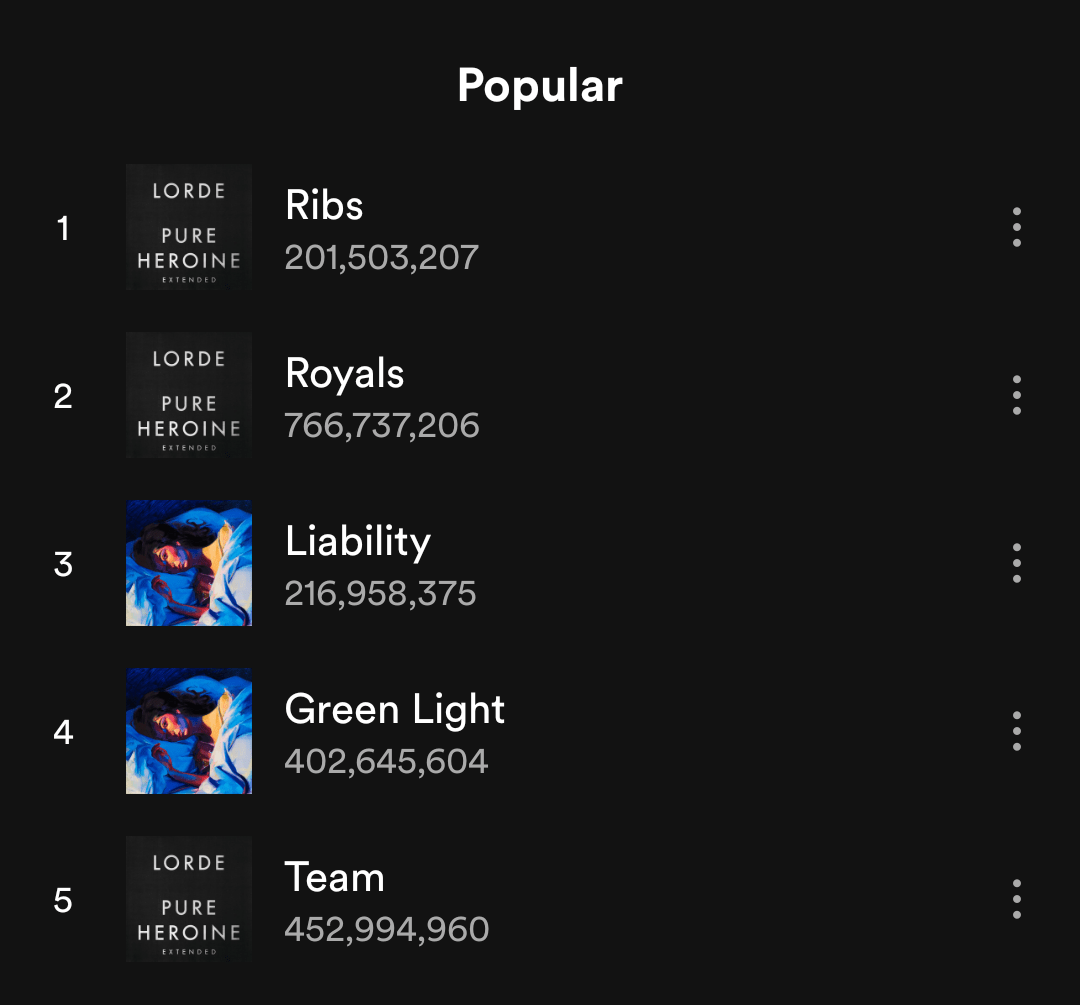Click the Melodrama album art beside Liability
This screenshot has height=1005, width=1080.
(x=189, y=563)
